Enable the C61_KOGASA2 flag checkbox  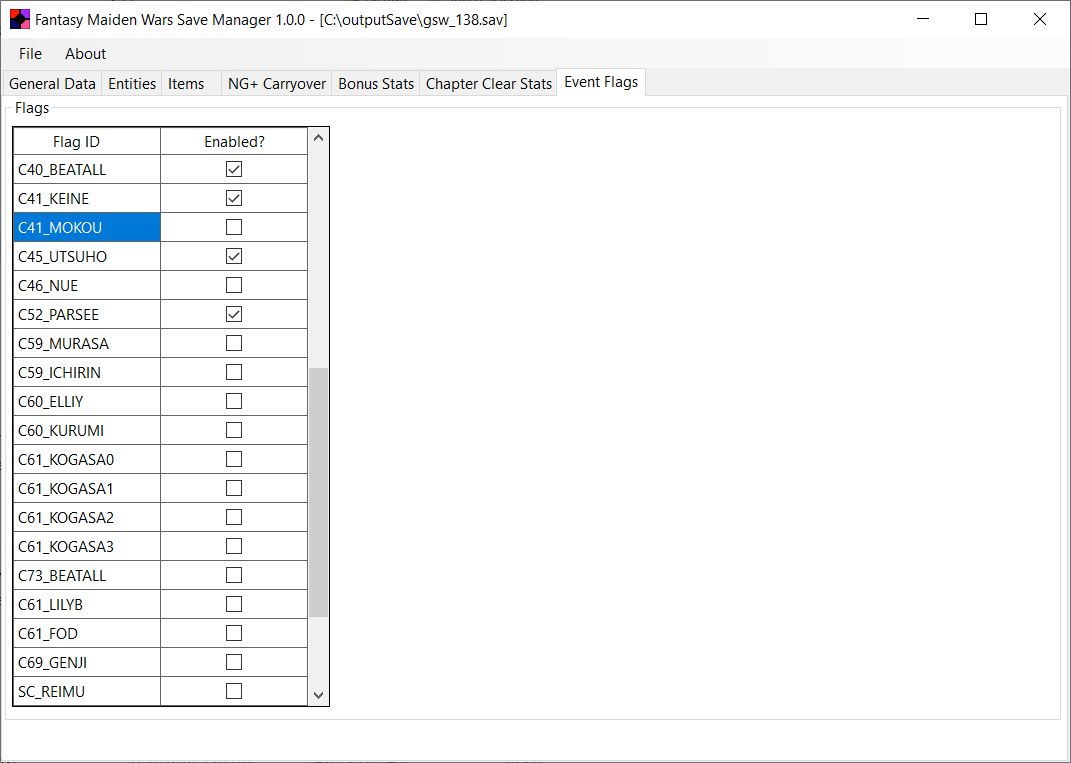(x=234, y=517)
